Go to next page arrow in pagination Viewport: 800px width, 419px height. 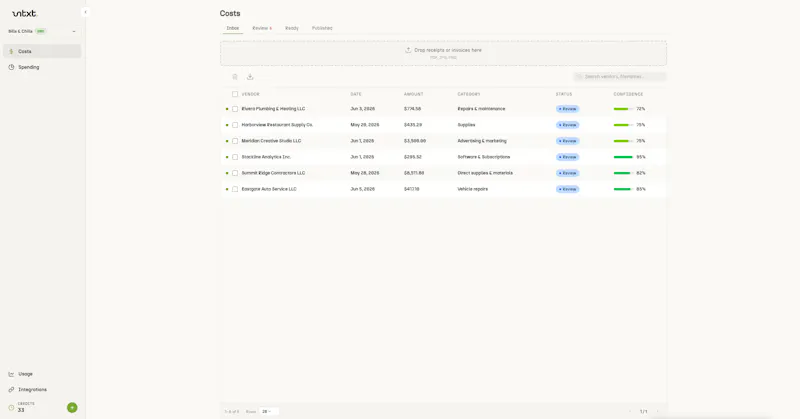[x=657, y=411]
